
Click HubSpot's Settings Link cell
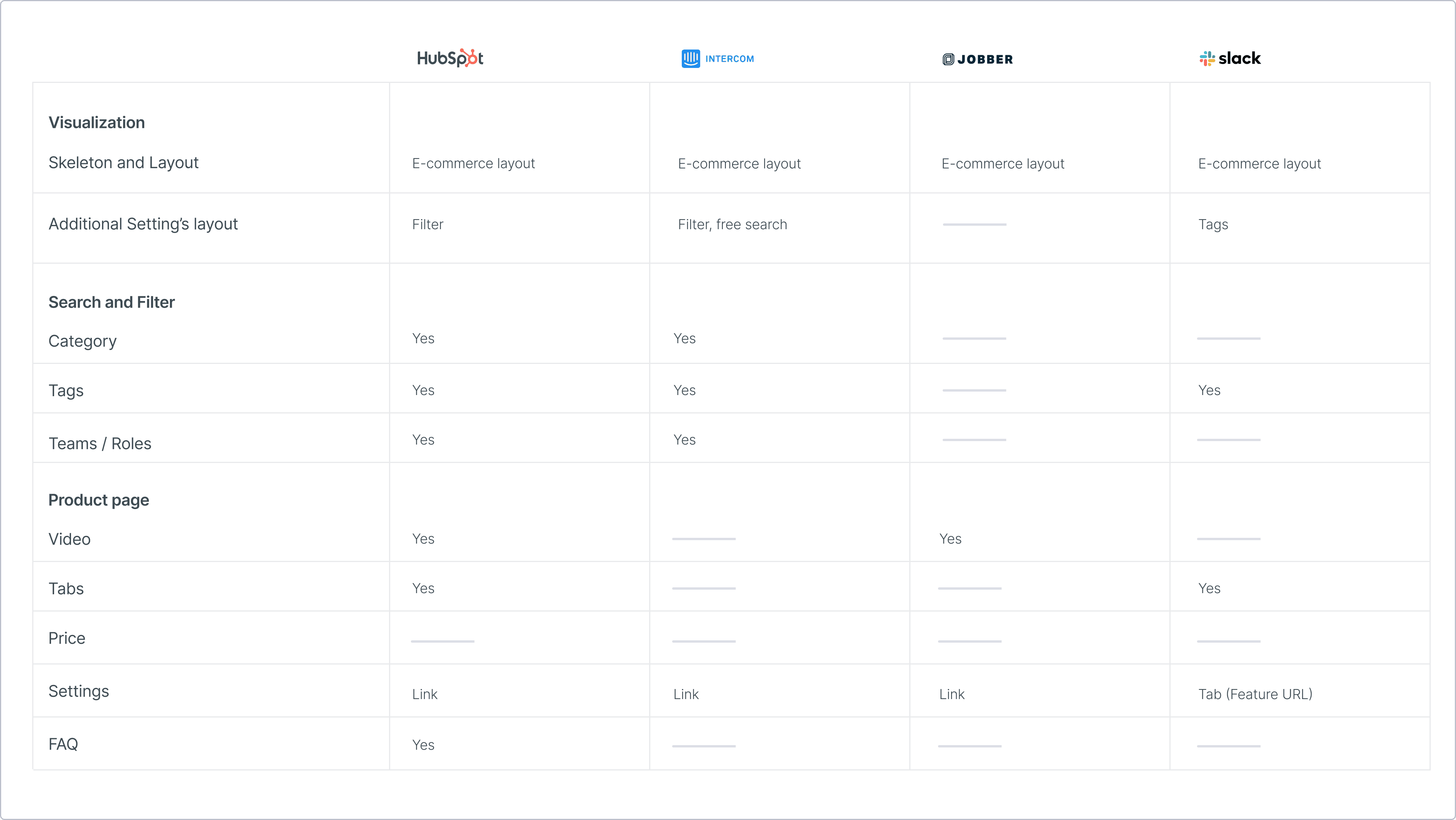(424, 694)
